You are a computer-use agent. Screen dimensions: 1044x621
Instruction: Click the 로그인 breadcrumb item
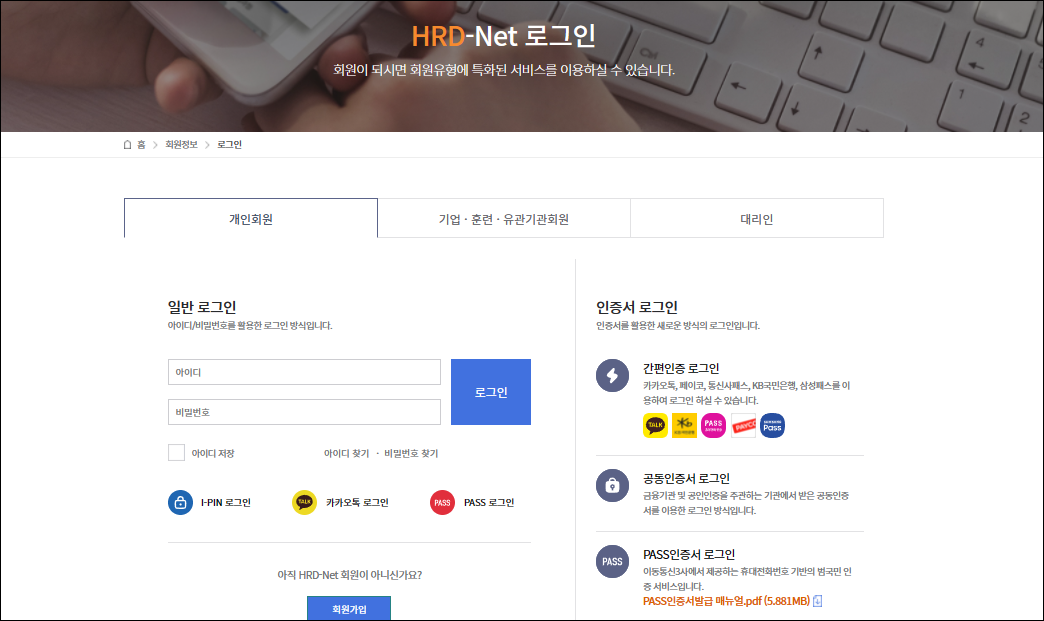(229, 144)
